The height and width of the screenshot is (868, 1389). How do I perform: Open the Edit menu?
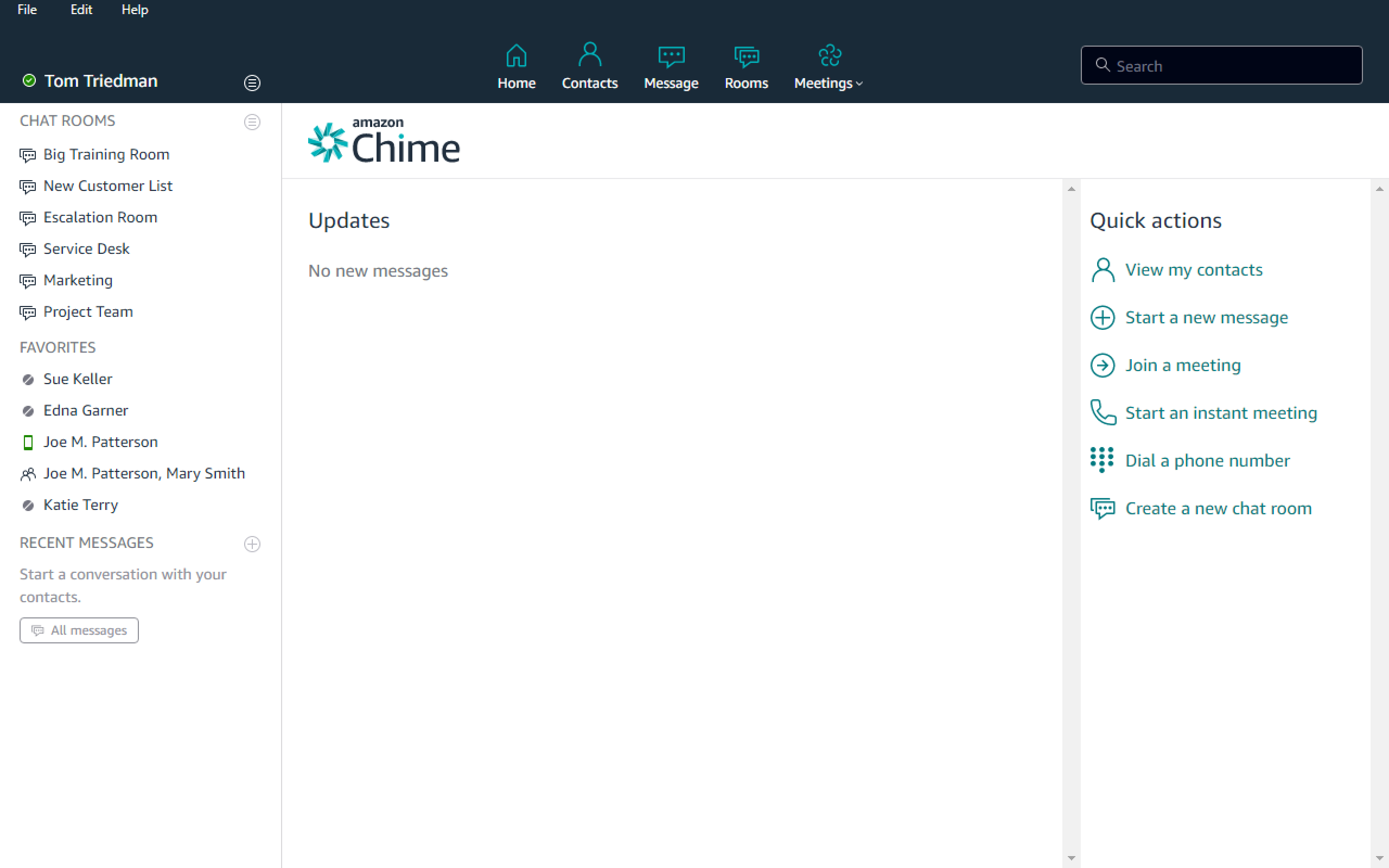[x=81, y=10]
